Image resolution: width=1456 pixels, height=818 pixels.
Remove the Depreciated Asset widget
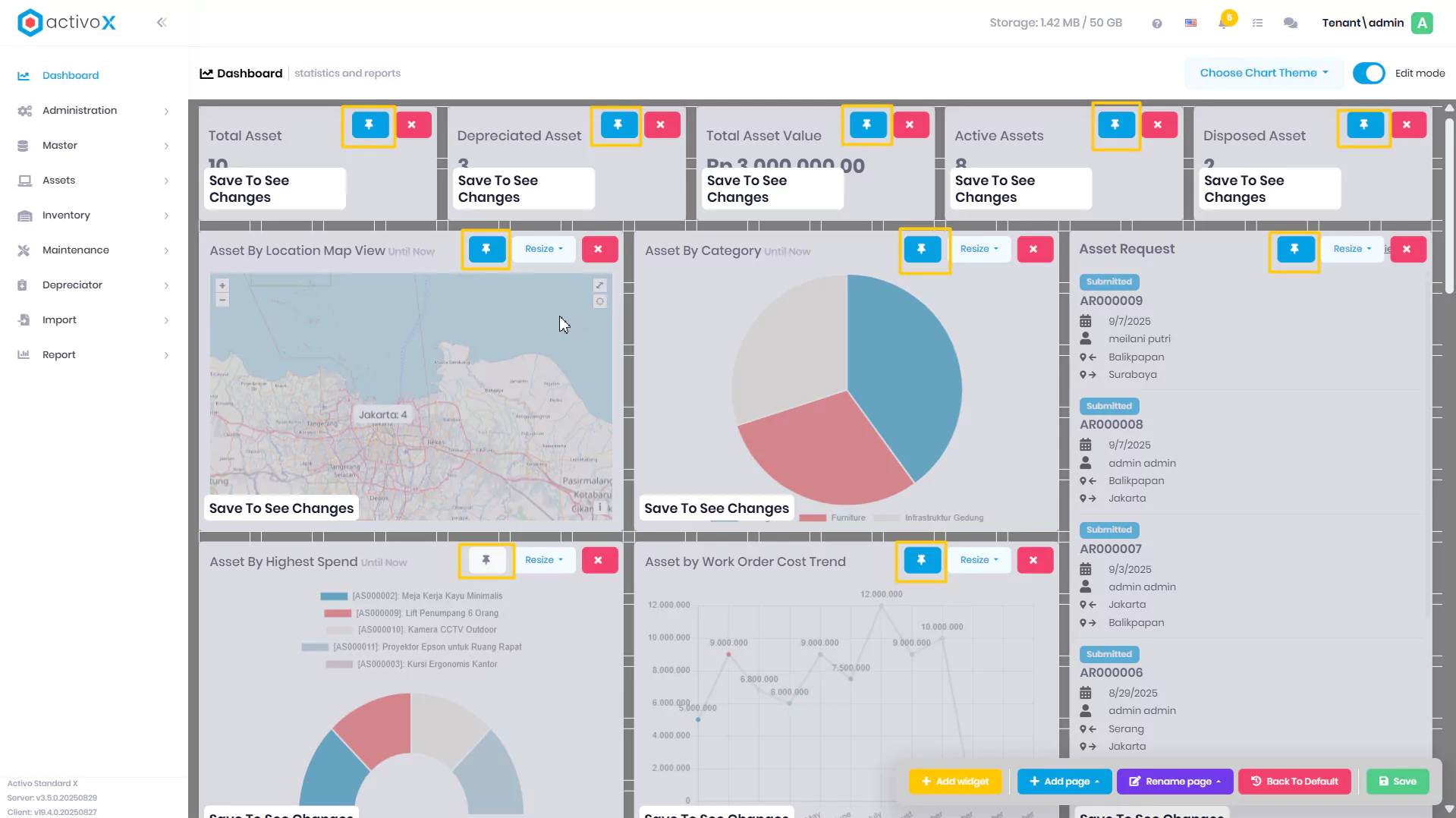661,124
